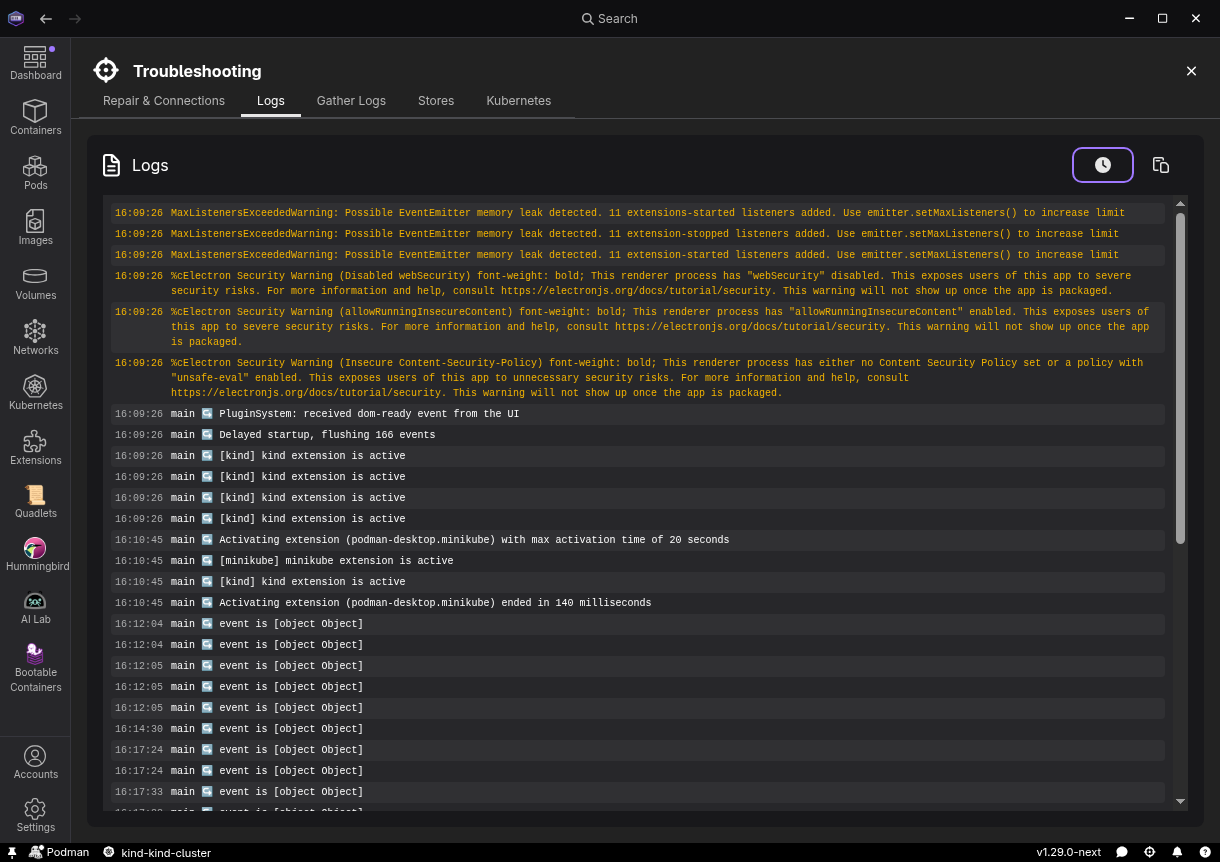Click the allowRunningInsecureContent warning entry
Viewport: 1220px width, 862px height.
pyautogui.click(x=638, y=327)
